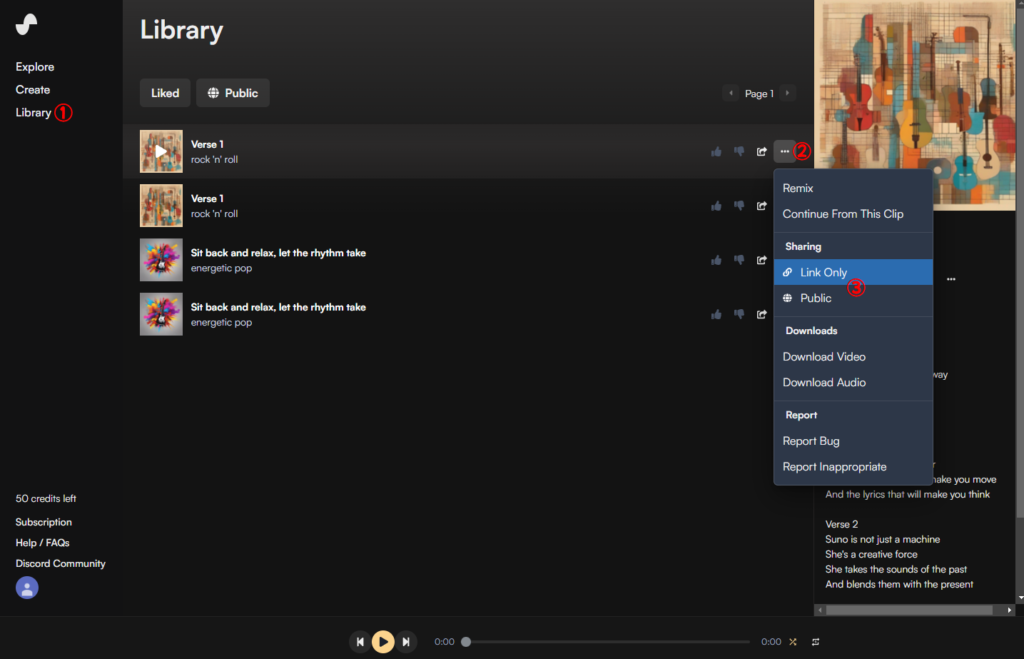Screen dimensions: 1024x659
Task: Toggle the Liked filter
Action: click(x=165, y=93)
